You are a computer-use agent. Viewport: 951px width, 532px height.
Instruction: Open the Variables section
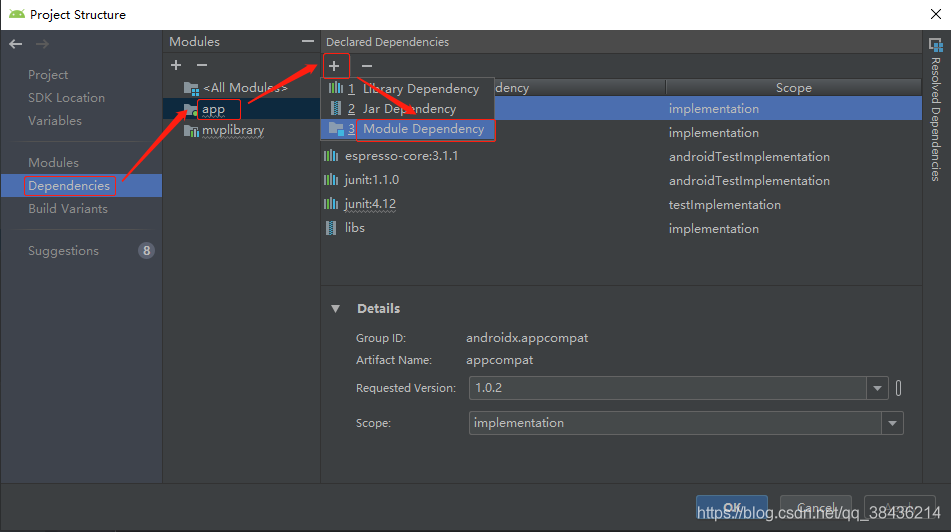pyautogui.click(x=55, y=121)
